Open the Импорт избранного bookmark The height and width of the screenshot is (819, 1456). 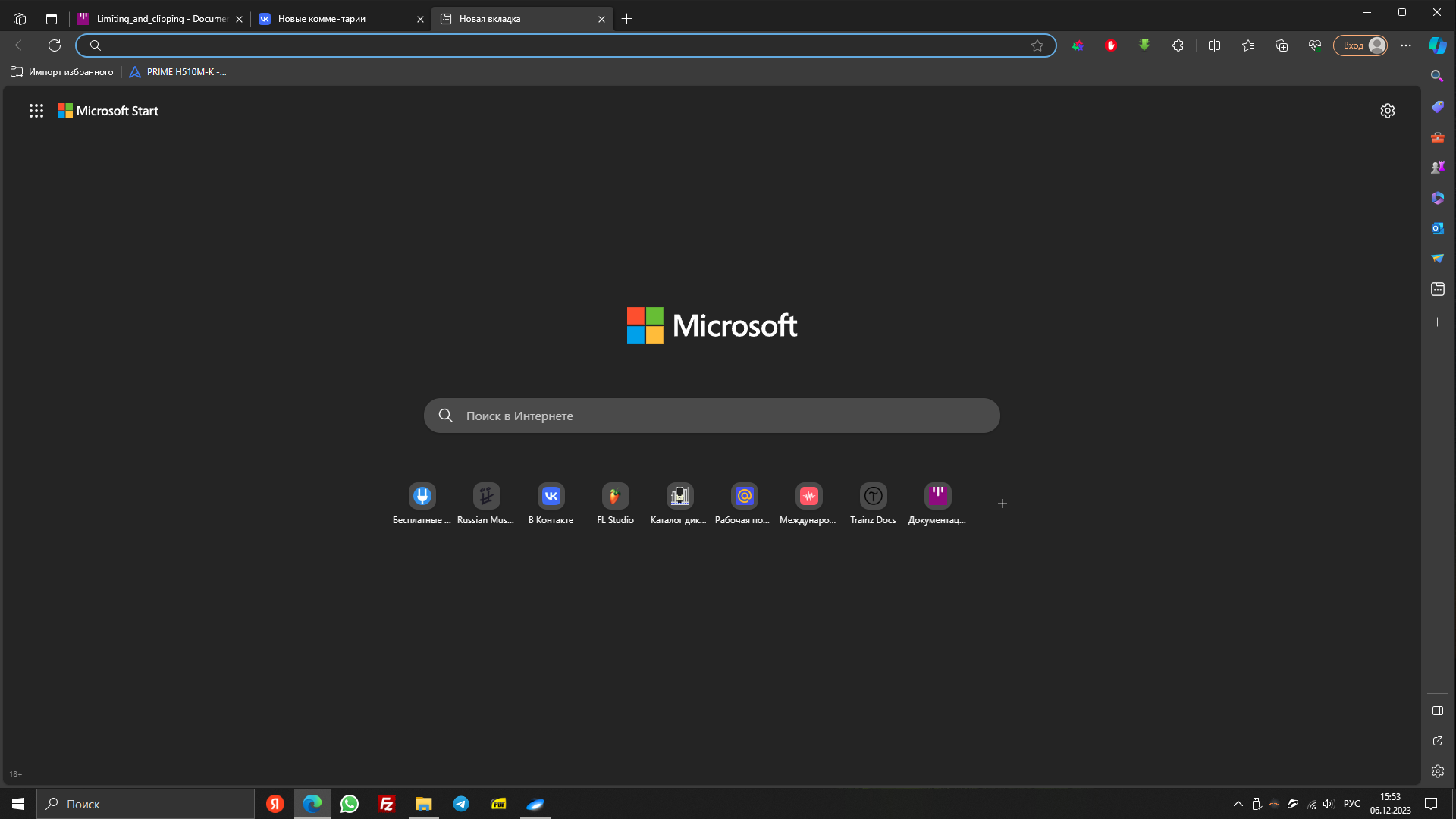(63, 72)
